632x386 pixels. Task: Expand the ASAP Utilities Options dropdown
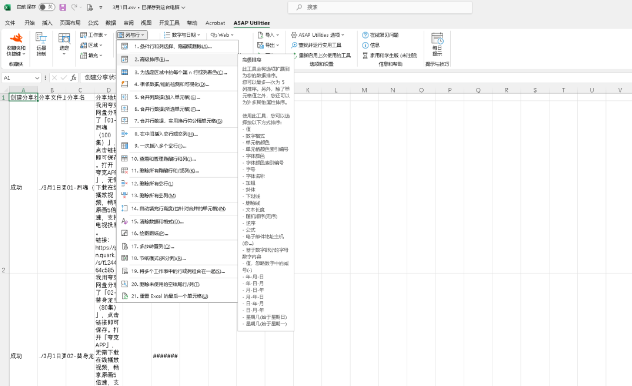318,35
